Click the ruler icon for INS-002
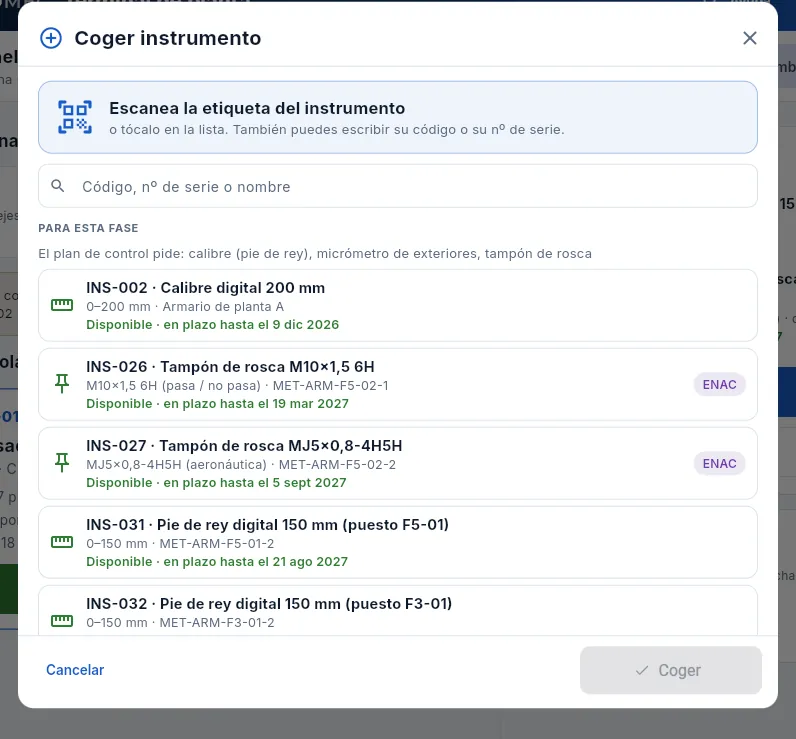This screenshot has width=796, height=739. pyautogui.click(x=62, y=305)
